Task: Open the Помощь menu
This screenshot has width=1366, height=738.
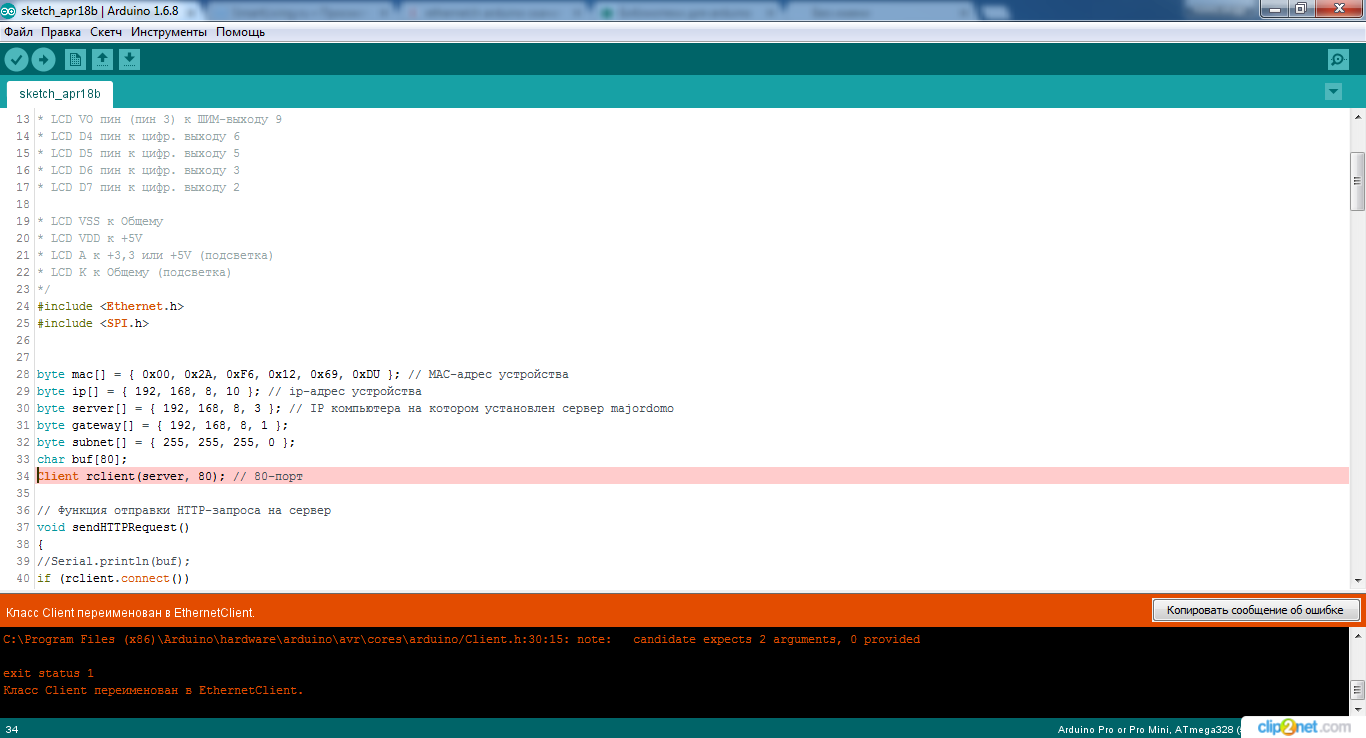Action: (x=241, y=32)
